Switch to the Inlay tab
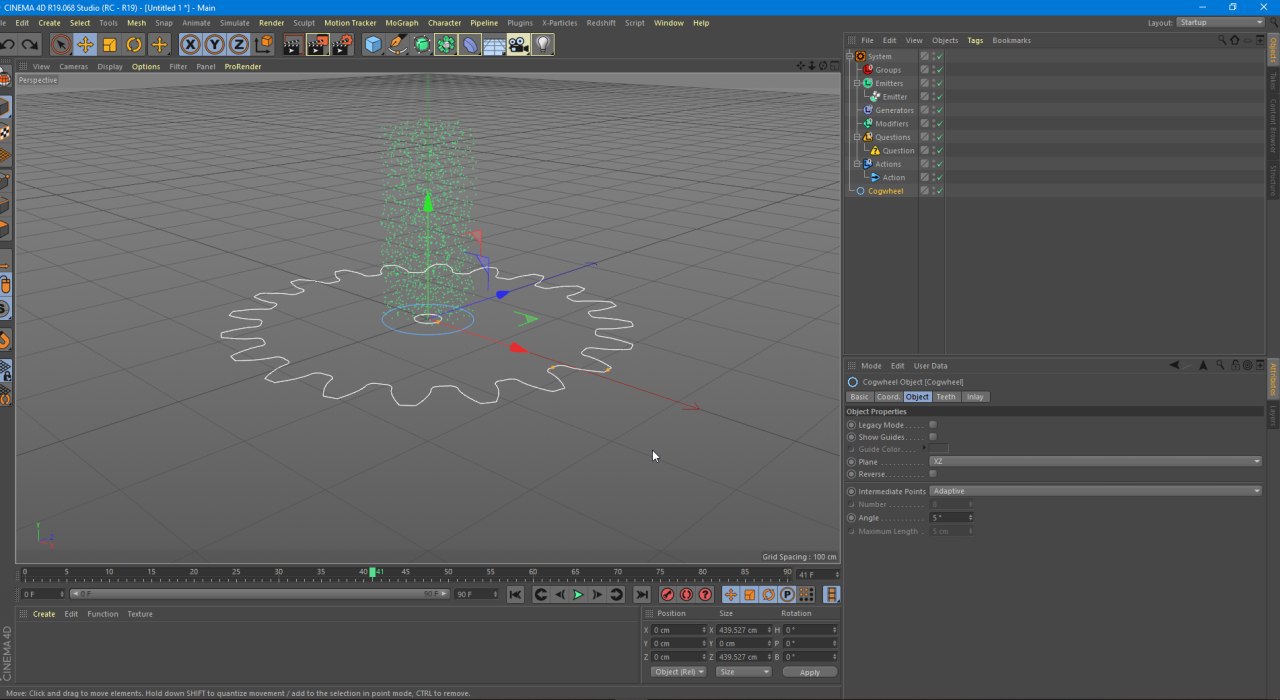 [x=975, y=397]
